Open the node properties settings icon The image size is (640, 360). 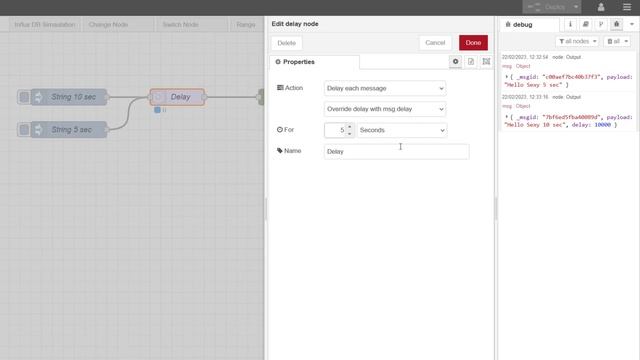(x=455, y=62)
